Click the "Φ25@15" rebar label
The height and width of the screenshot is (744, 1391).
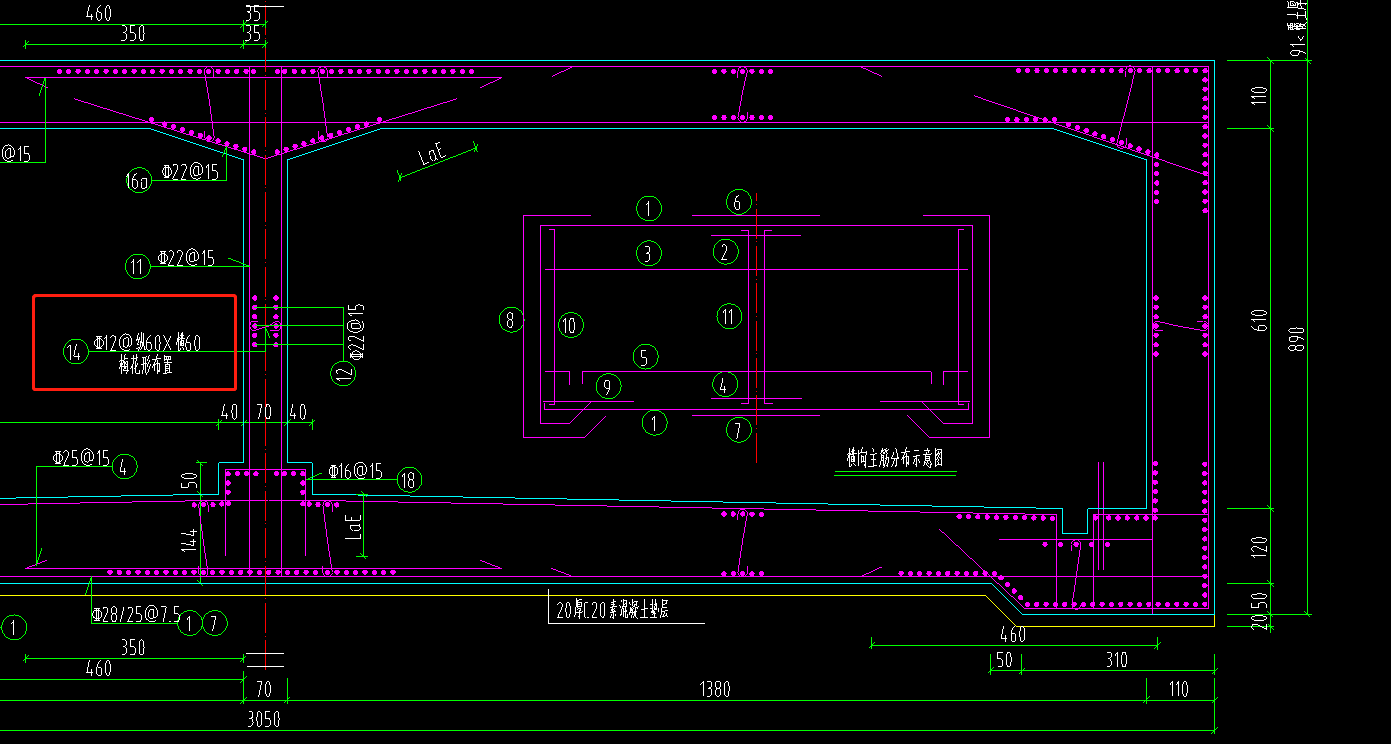[81, 458]
